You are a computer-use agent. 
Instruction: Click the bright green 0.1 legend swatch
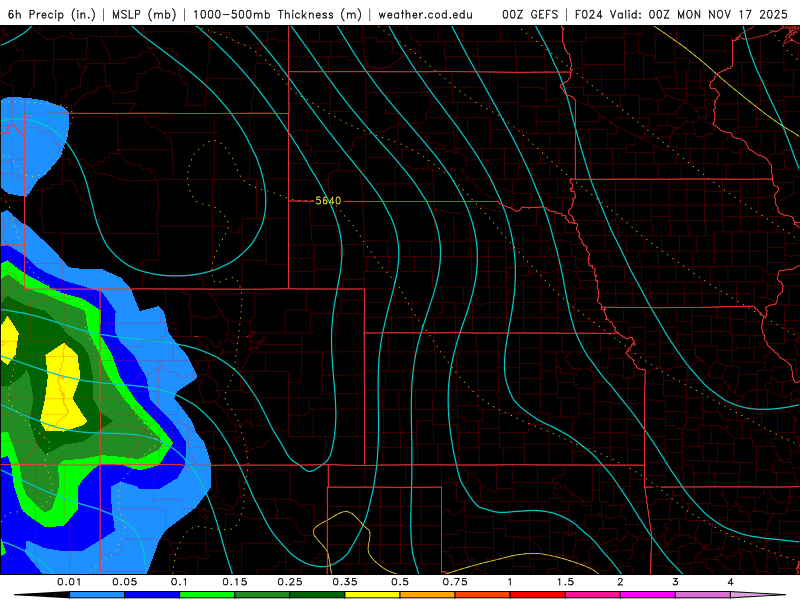click(x=207, y=595)
